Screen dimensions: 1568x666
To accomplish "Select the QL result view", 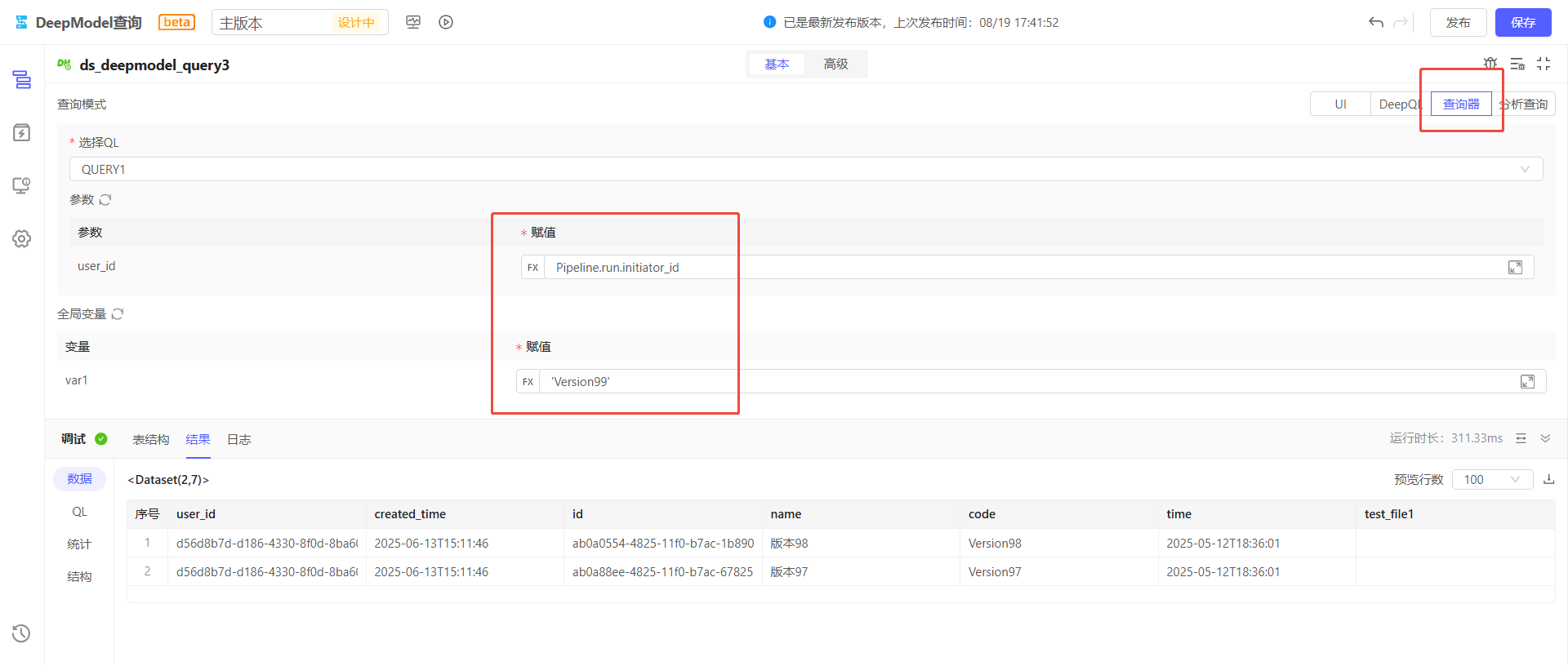I will [79, 512].
